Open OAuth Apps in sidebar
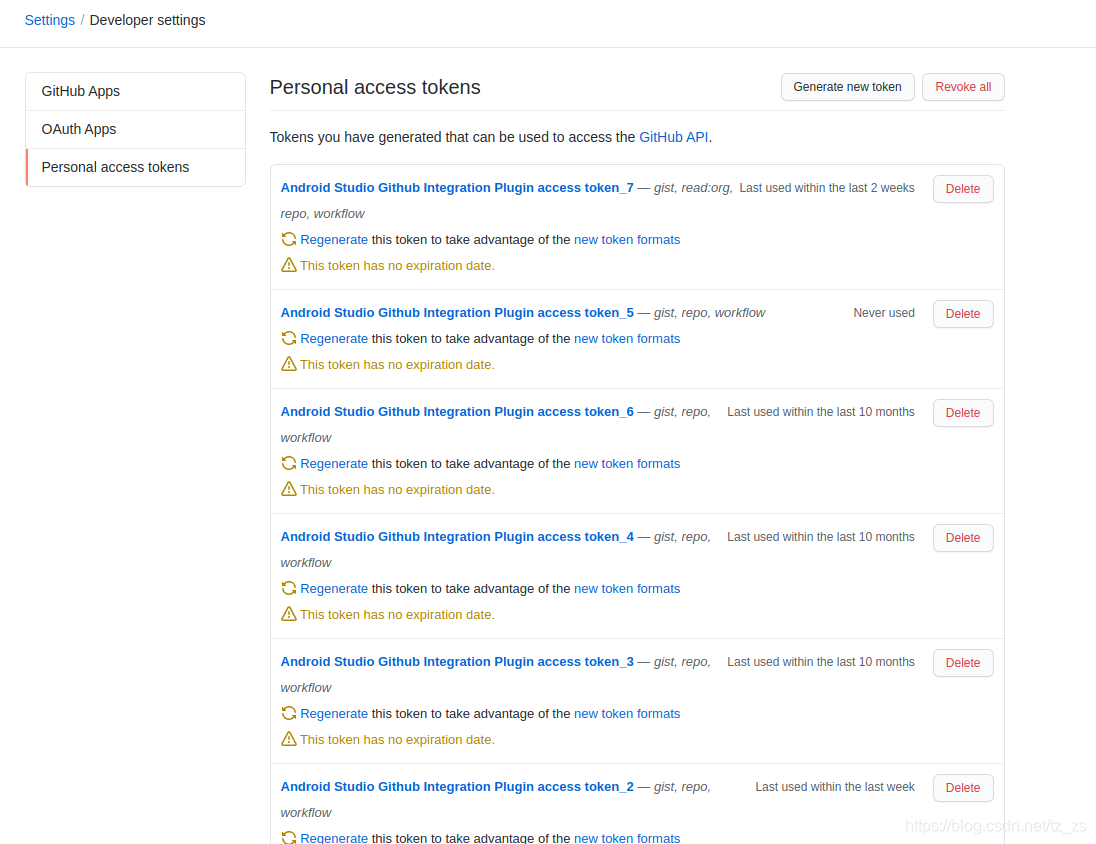Image resolution: width=1096 pixels, height=844 pixels. click(x=136, y=129)
